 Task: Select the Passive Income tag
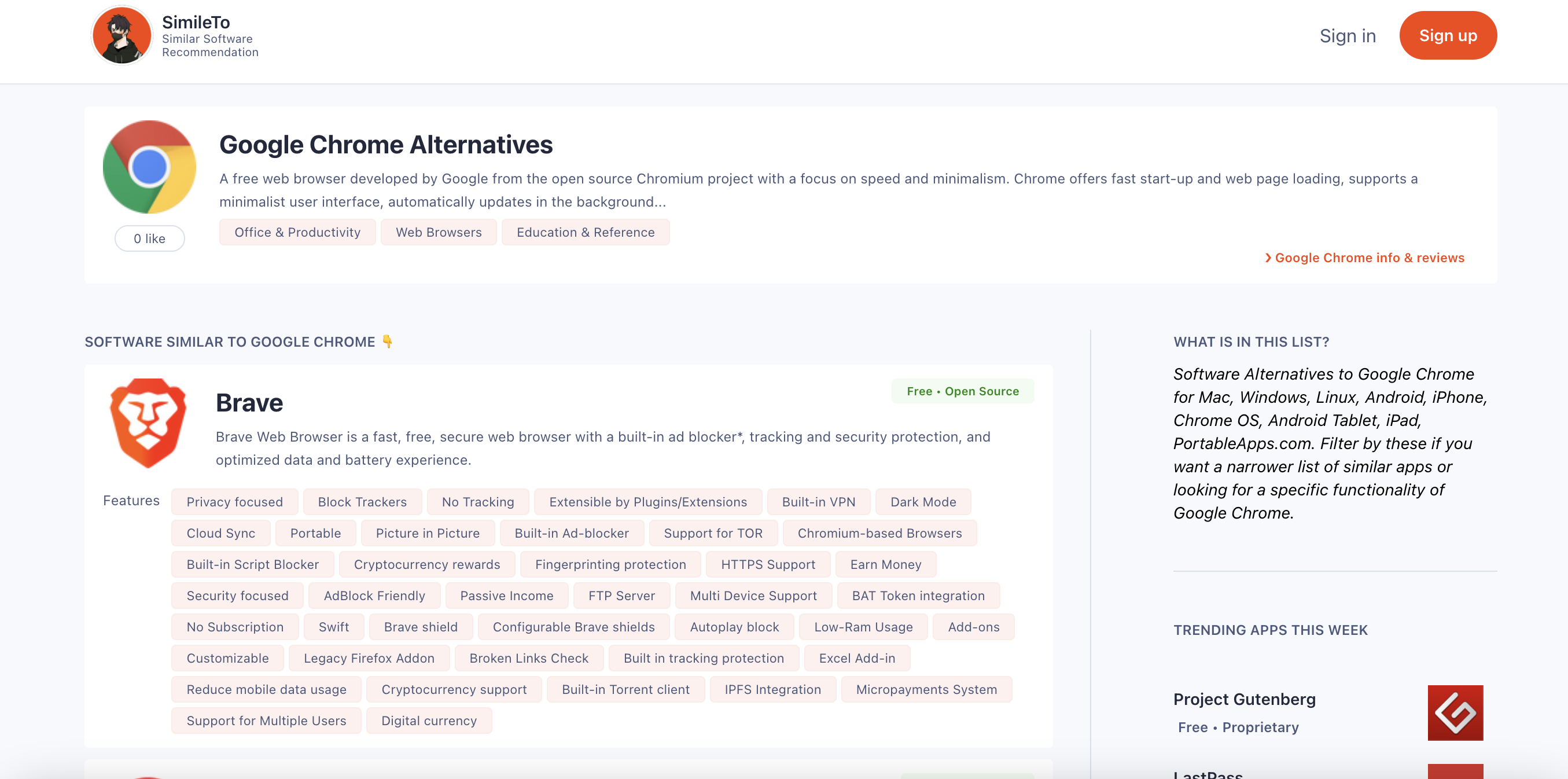tap(506, 596)
